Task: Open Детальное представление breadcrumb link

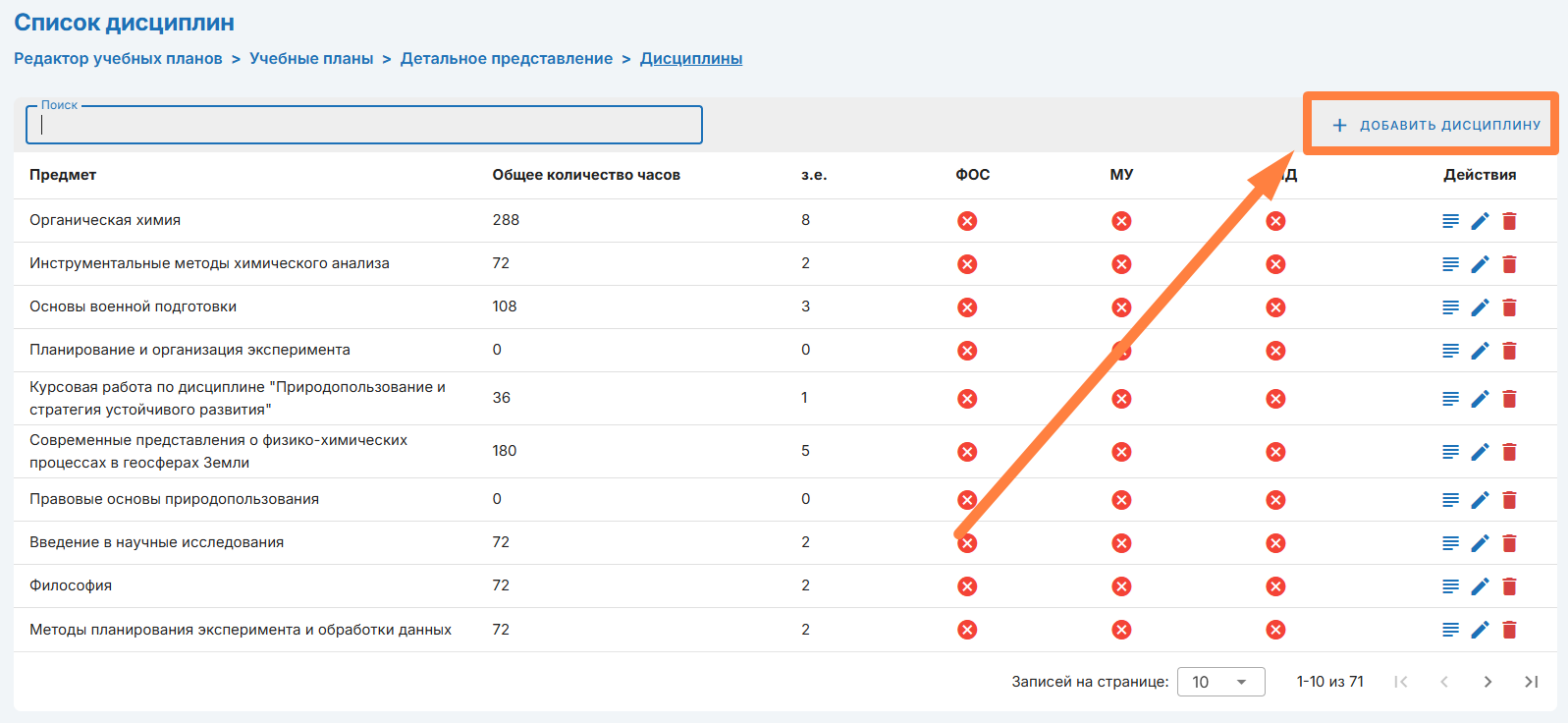Action: pyautogui.click(x=506, y=59)
